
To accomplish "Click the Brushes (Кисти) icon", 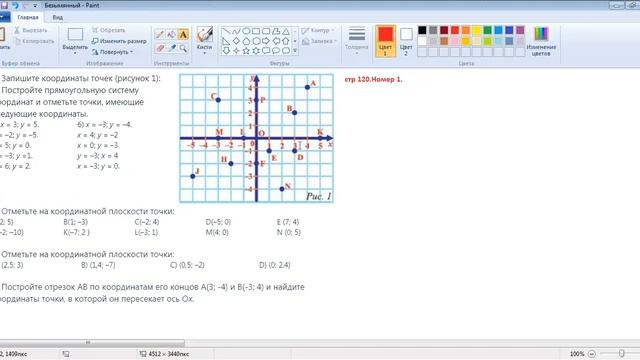I will (204, 35).
